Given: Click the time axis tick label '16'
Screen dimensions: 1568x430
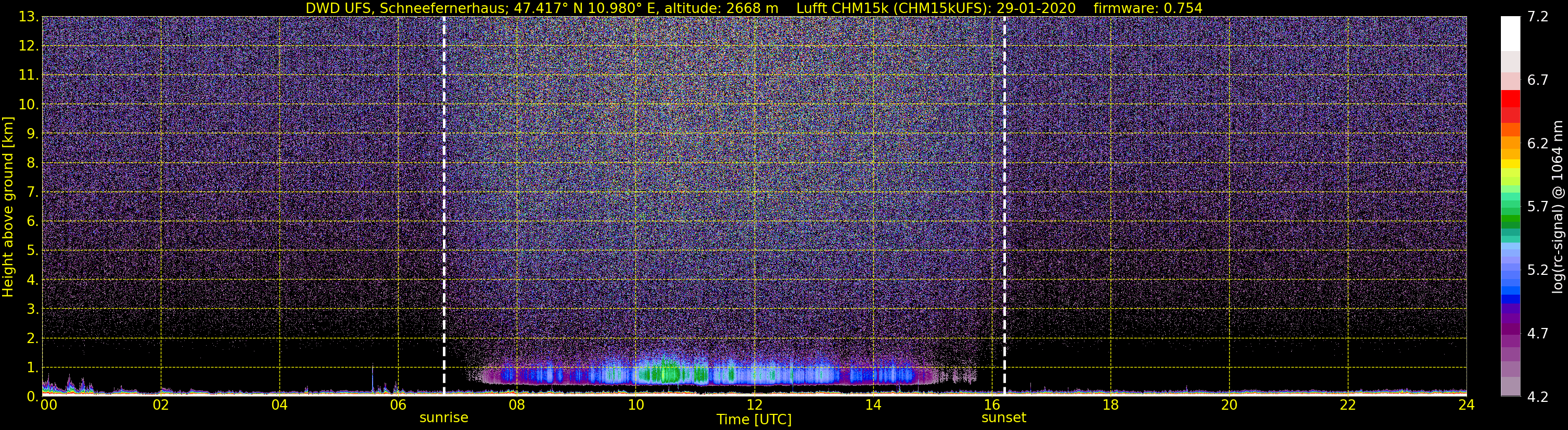Looking at the screenshot, I should 991,405.
